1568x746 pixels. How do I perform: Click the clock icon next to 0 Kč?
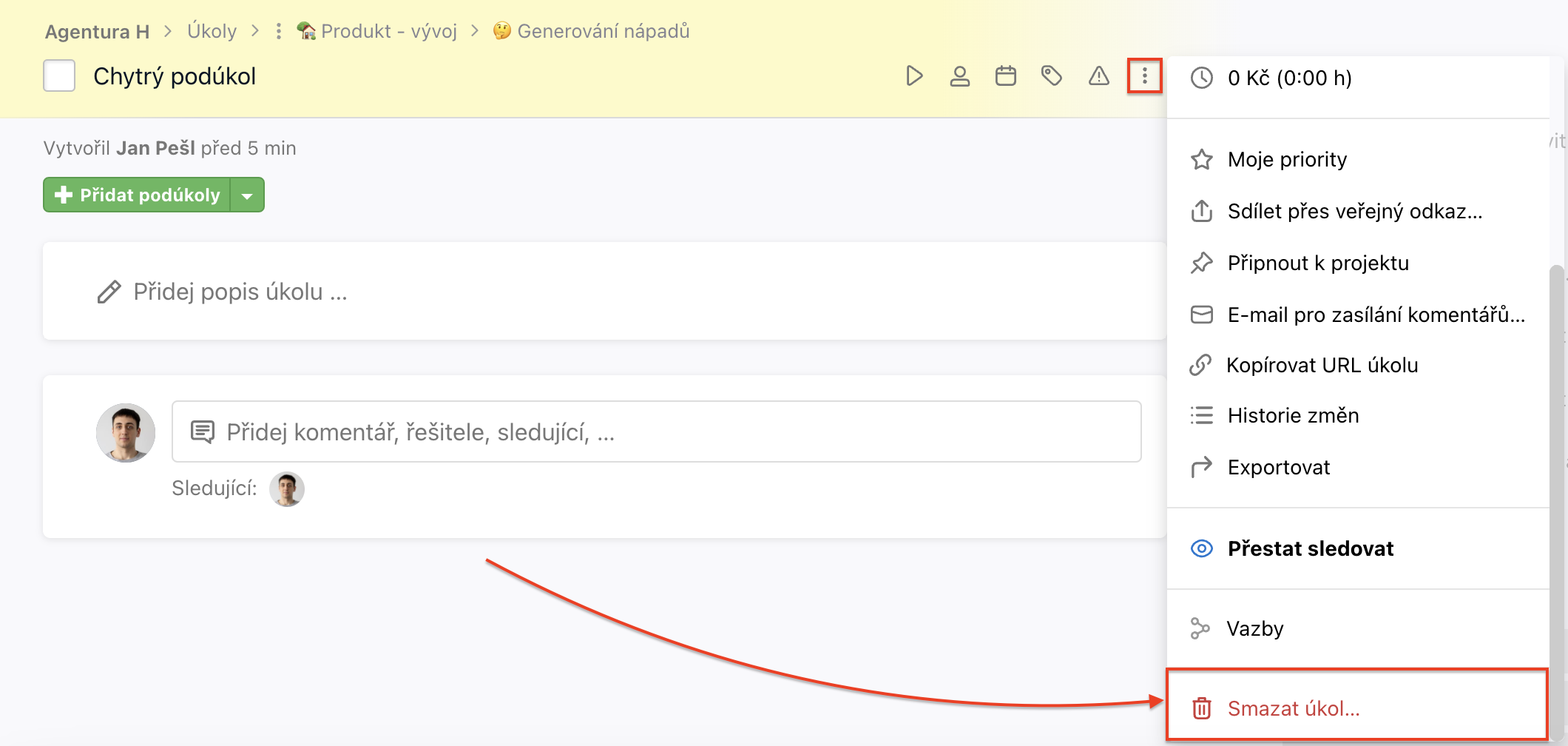(1202, 78)
